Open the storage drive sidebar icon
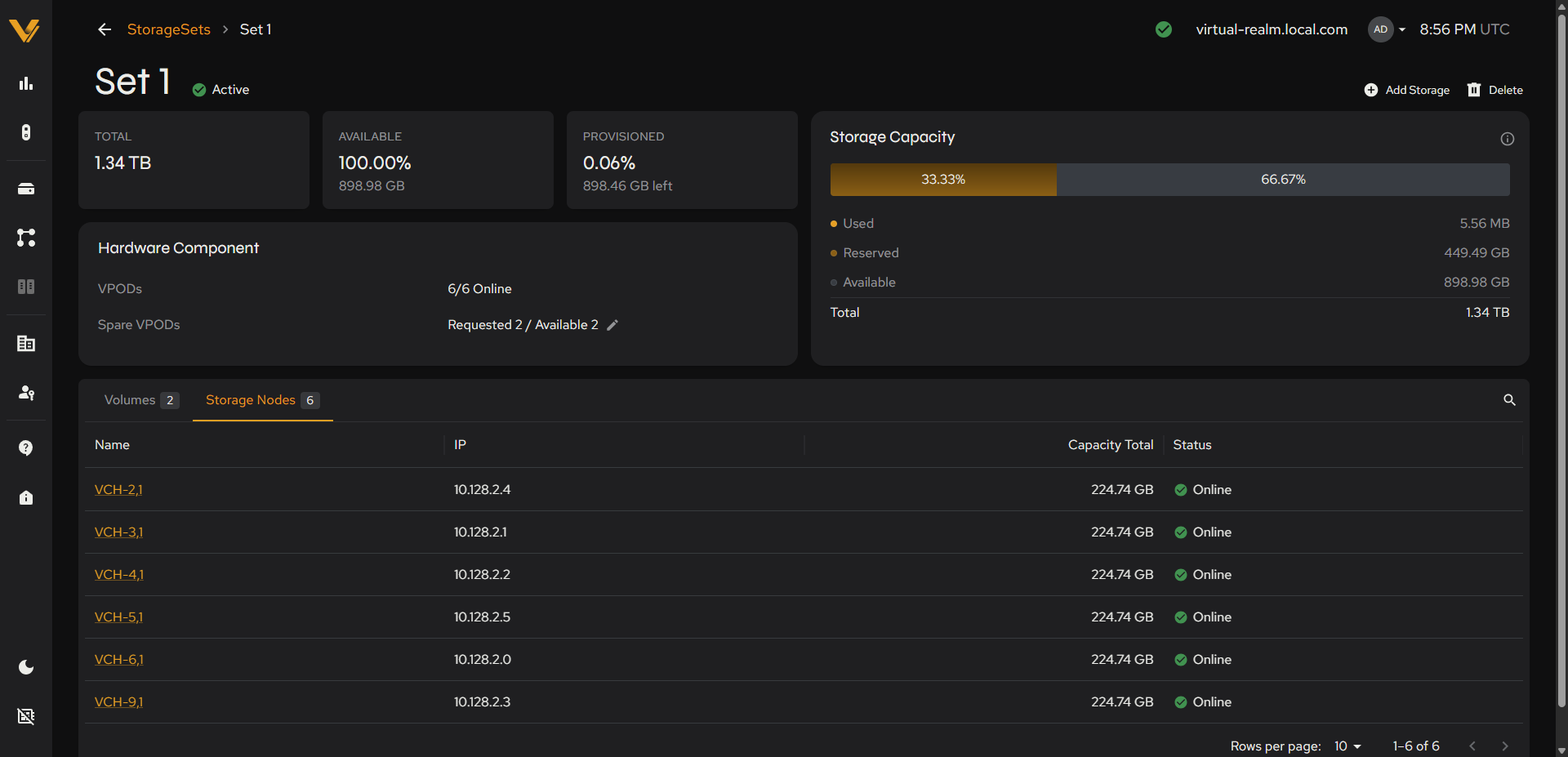The width and height of the screenshot is (1568, 757). coord(26,189)
